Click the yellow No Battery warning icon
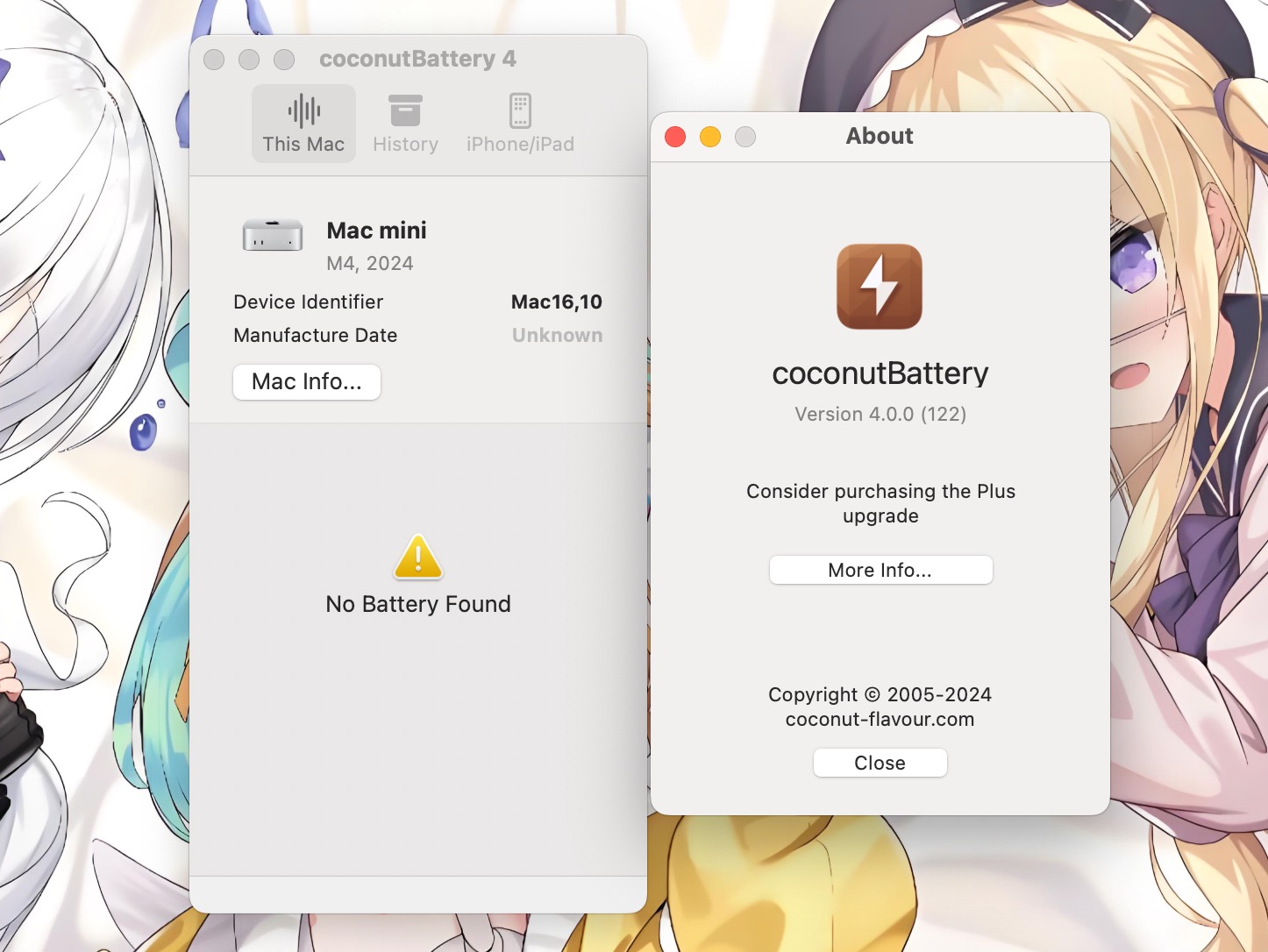This screenshot has height=952, width=1268. pos(418,557)
